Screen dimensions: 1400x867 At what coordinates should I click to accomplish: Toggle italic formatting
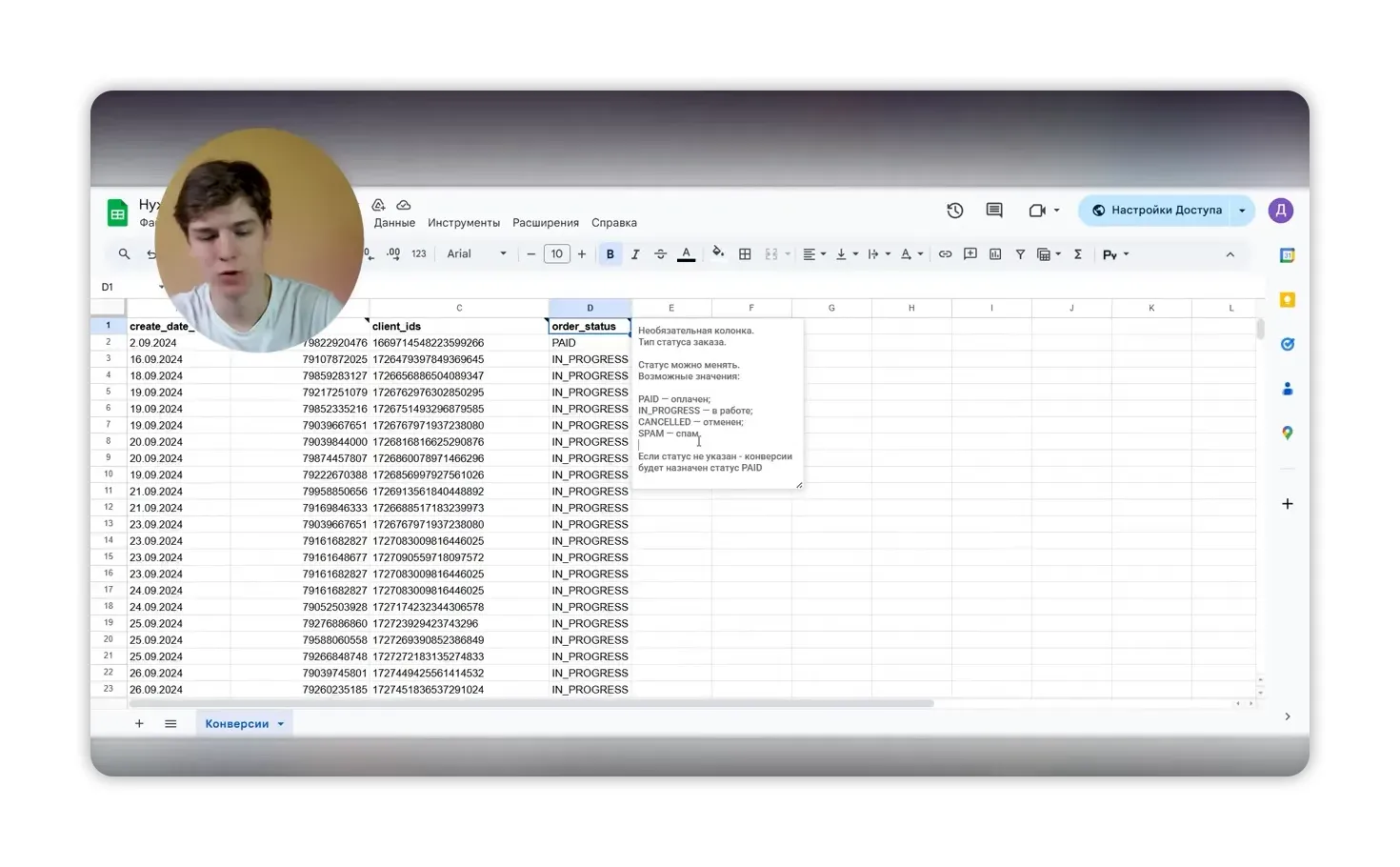click(x=635, y=254)
